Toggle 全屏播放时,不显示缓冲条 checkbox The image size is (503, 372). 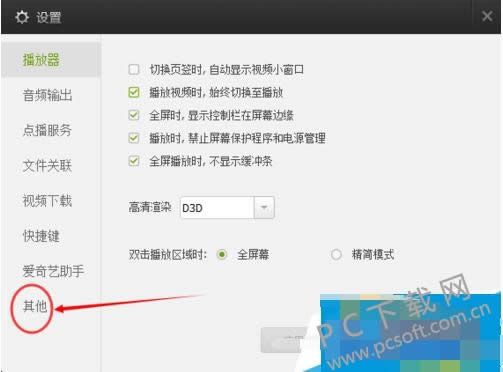pos(134,161)
